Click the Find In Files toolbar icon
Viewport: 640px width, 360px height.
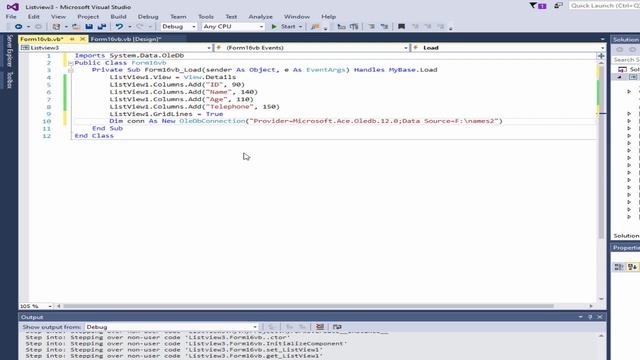[x=315, y=27]
